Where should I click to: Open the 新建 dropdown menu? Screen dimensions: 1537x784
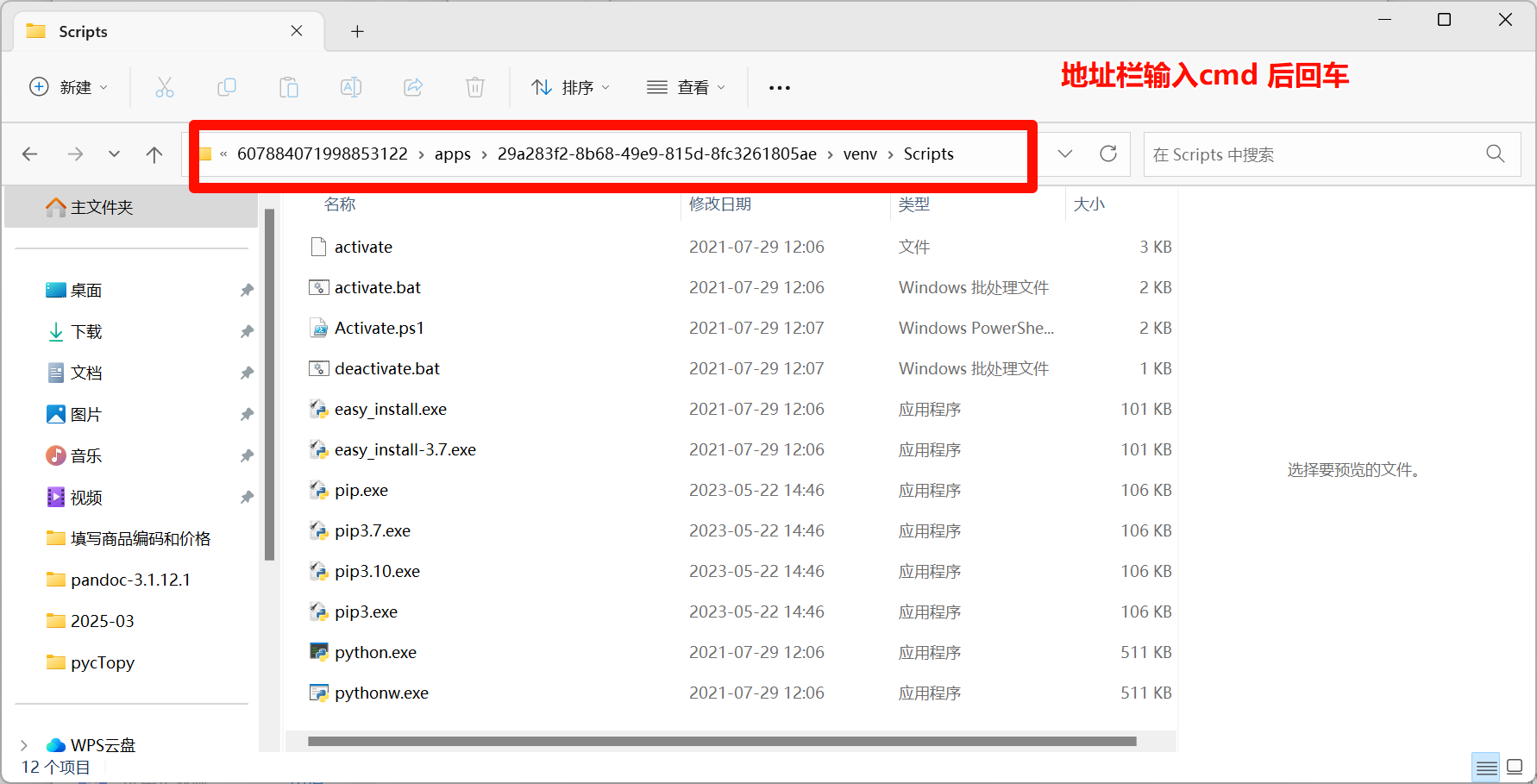click(69, 87)
